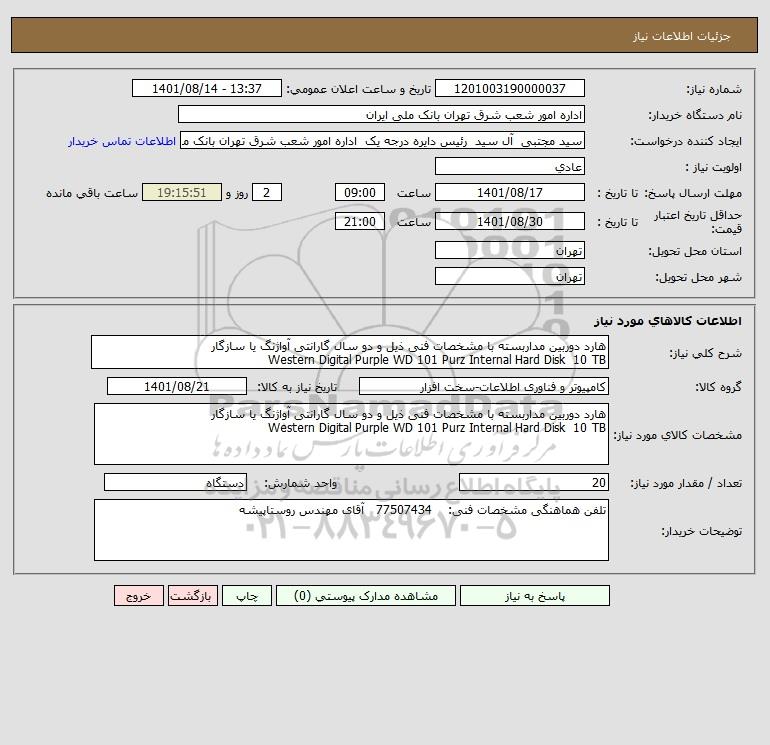Viewport: 770px width, 745px height.
Task: Click the delivery province field تهران
Action: point(510,250)
